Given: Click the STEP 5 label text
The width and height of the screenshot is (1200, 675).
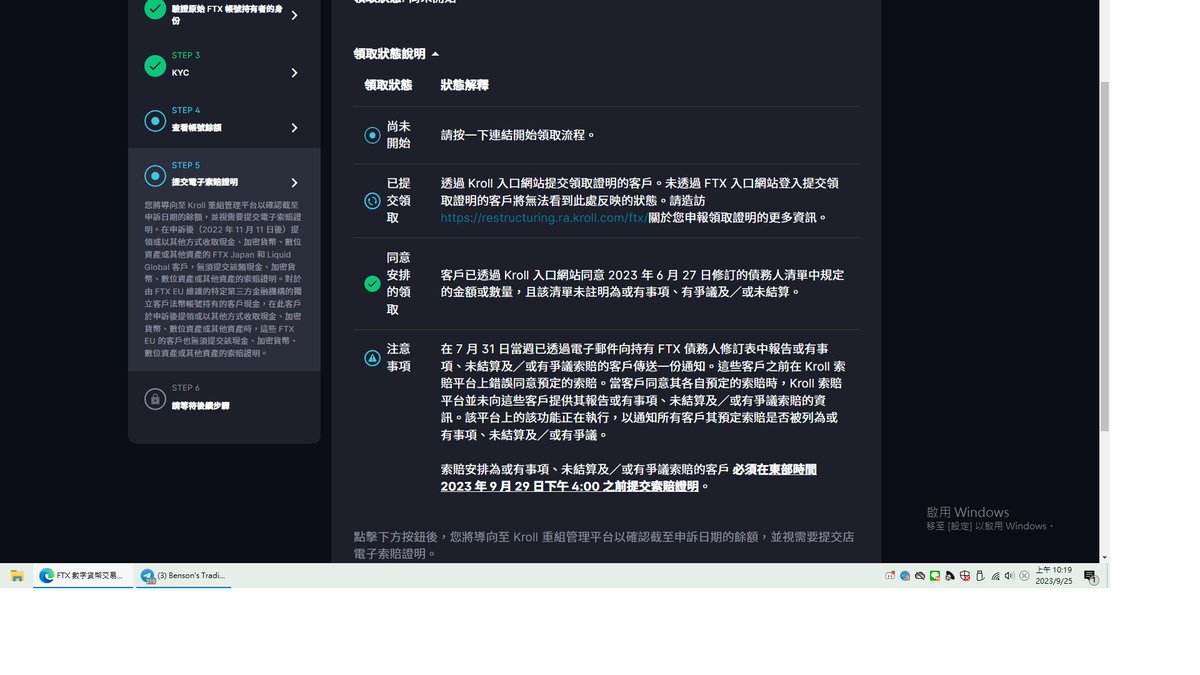Looking at the screenshot, I should tap(186, 165).
